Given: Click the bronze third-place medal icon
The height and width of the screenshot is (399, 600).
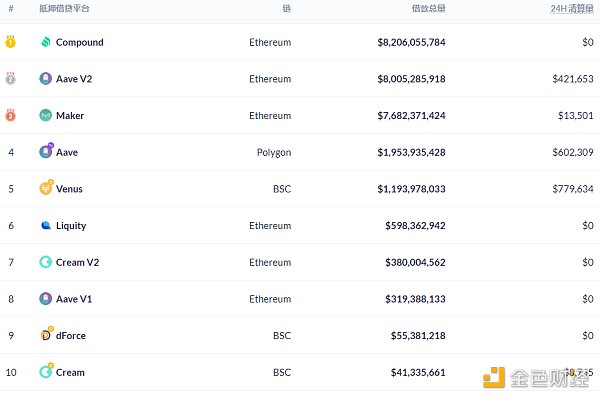Looking at the screenshot, I should tap(10, 115).
